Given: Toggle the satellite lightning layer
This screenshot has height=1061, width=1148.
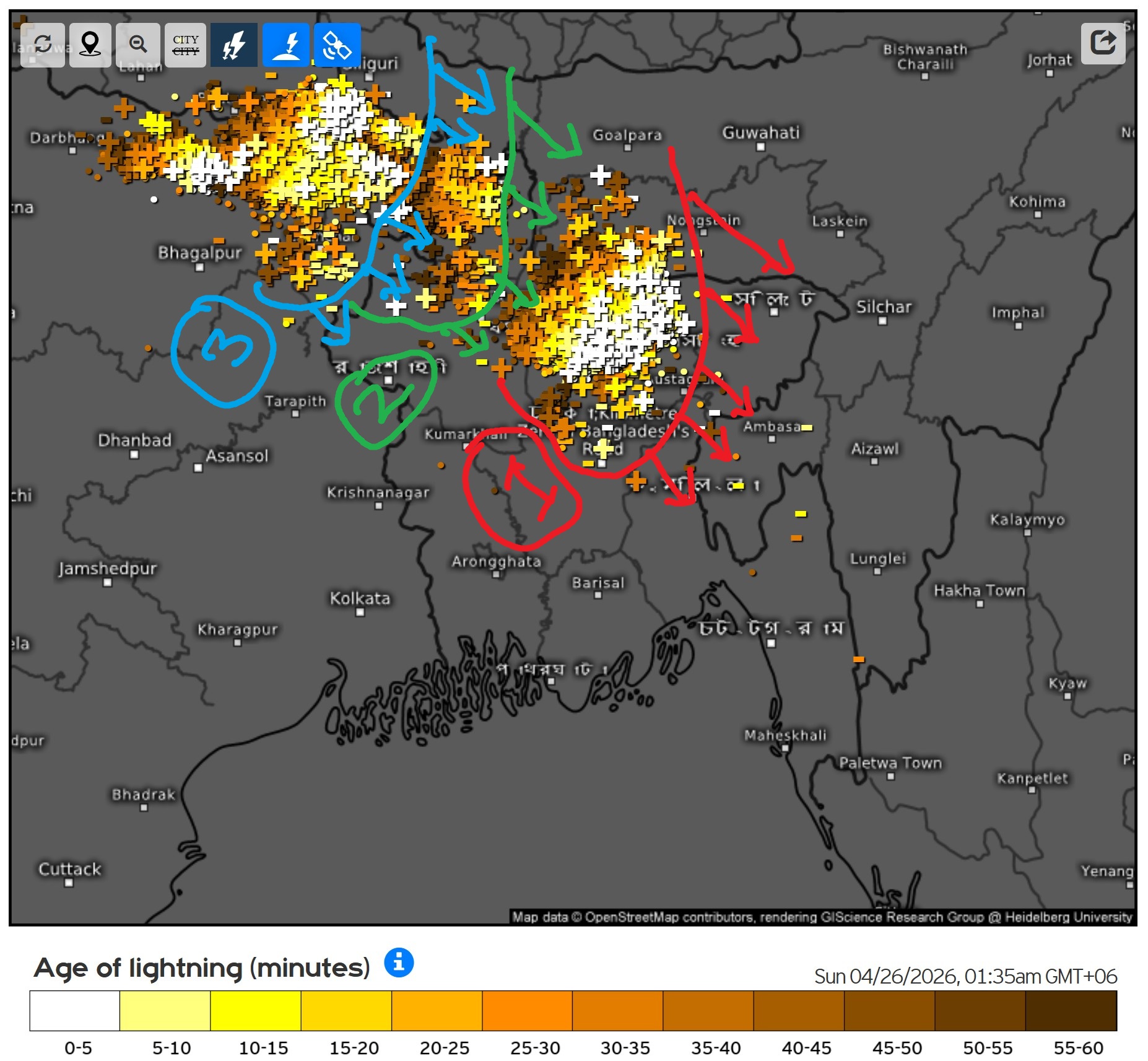Looking at the screenshot, I should [x=337, y=45].
